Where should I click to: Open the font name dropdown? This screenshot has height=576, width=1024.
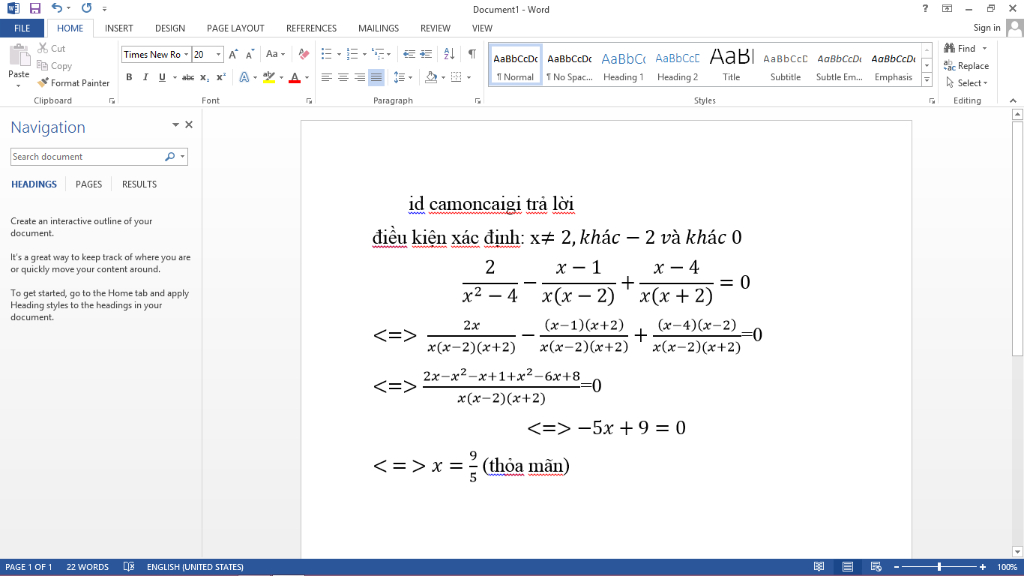(x=186, y=54)
